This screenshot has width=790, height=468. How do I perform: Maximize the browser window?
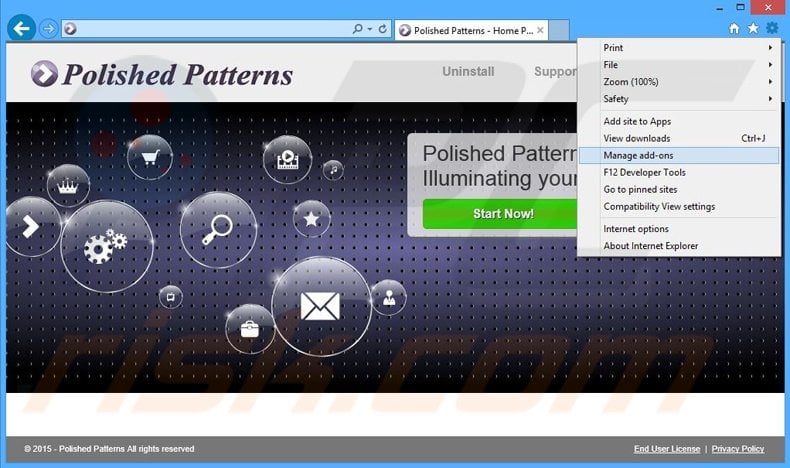(x=740, y=7)
